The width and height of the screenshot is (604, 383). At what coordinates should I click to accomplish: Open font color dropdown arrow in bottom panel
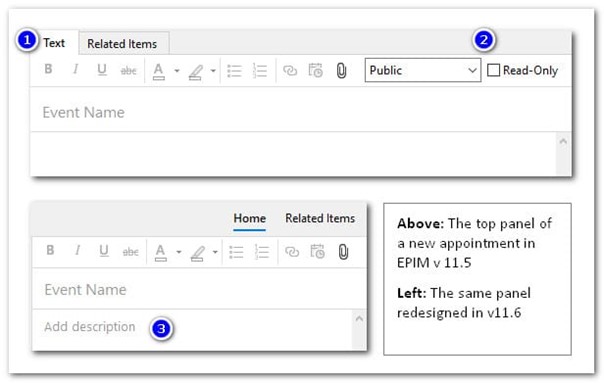179,252
